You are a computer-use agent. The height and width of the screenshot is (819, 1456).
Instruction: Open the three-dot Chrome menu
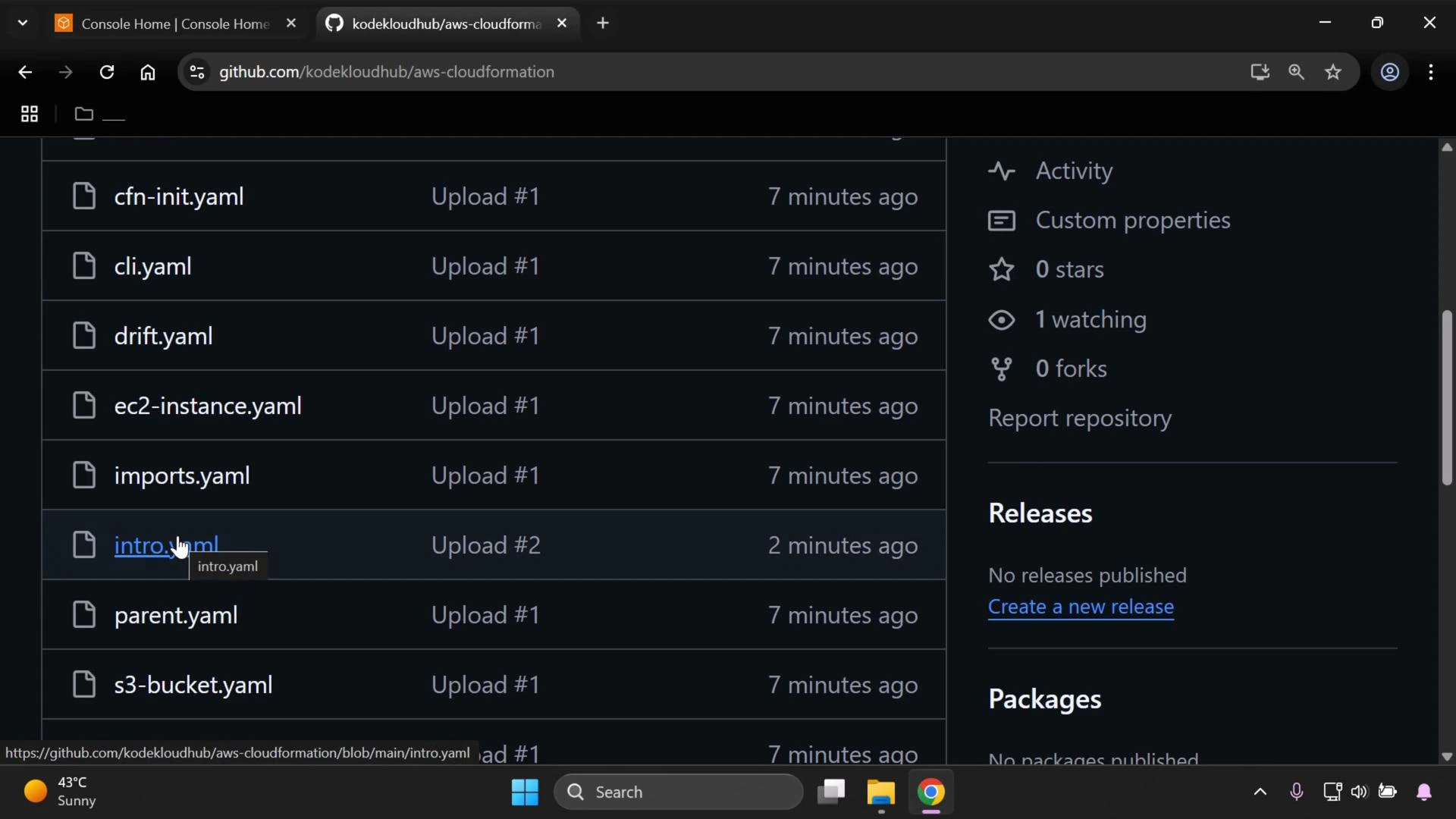pyautogui.click(x=1432, y=72)
